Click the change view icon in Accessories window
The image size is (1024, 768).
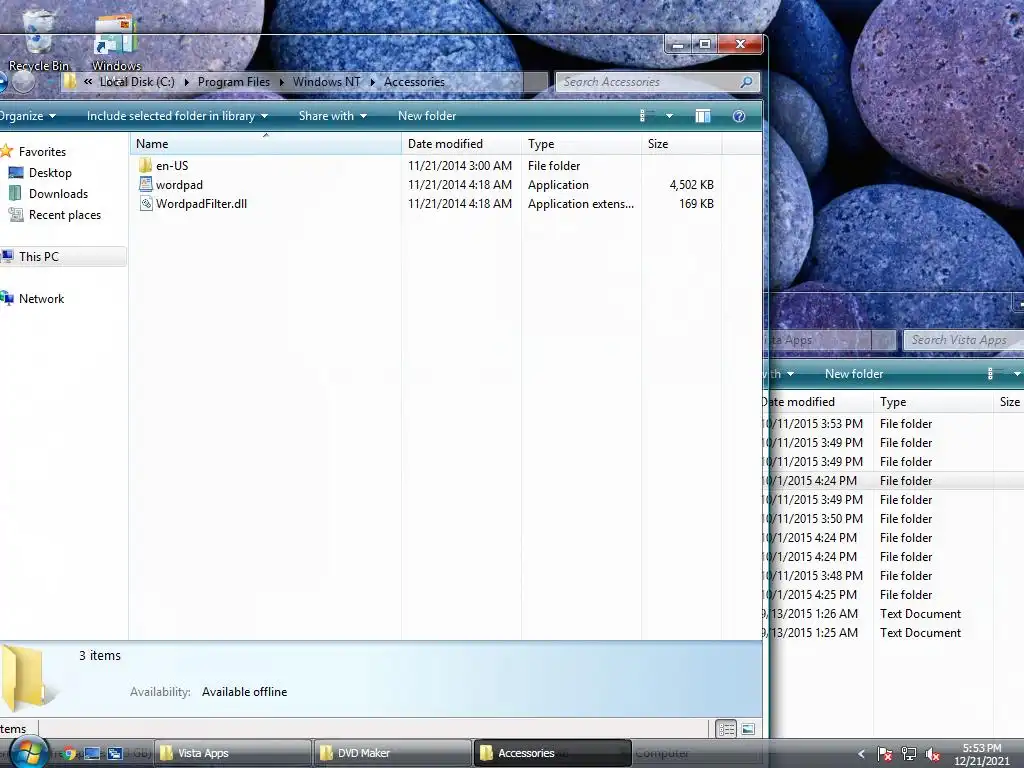[645, 116]
